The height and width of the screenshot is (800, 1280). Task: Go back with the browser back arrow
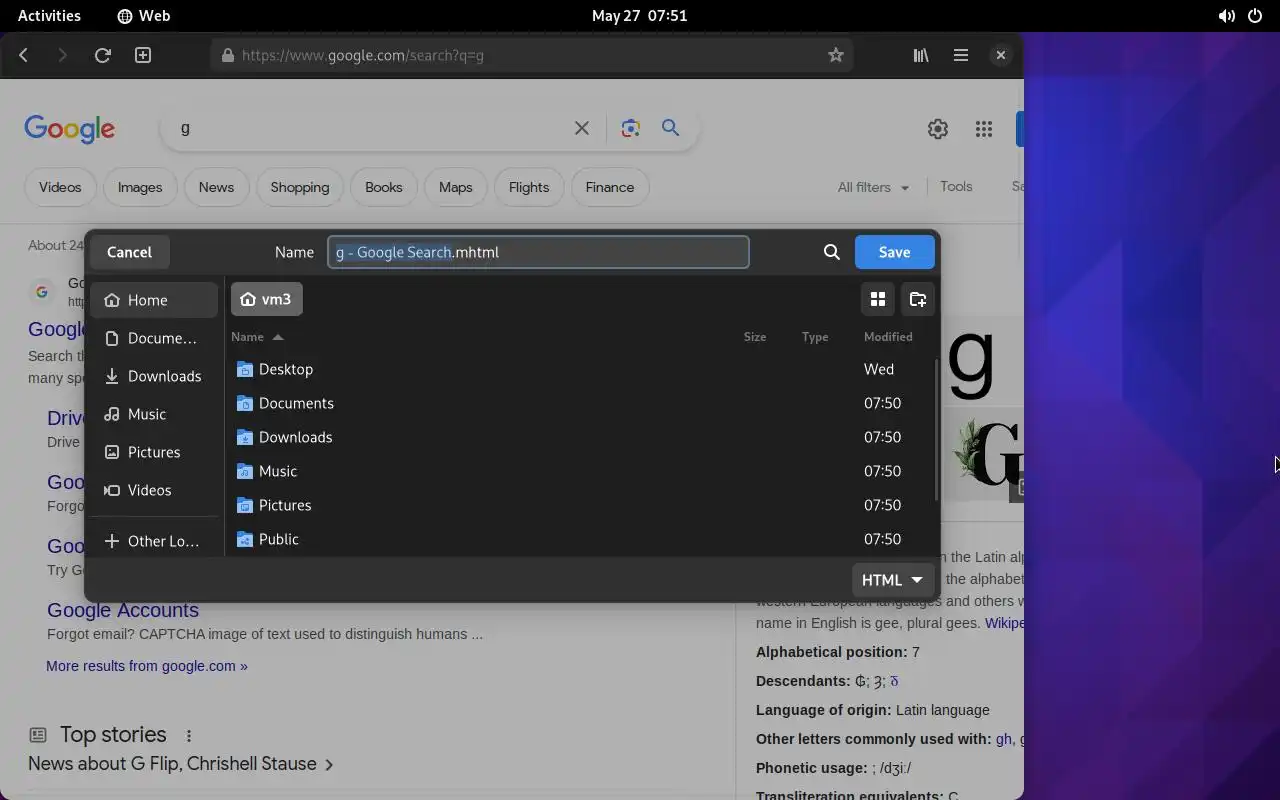[x=24, y=55]
